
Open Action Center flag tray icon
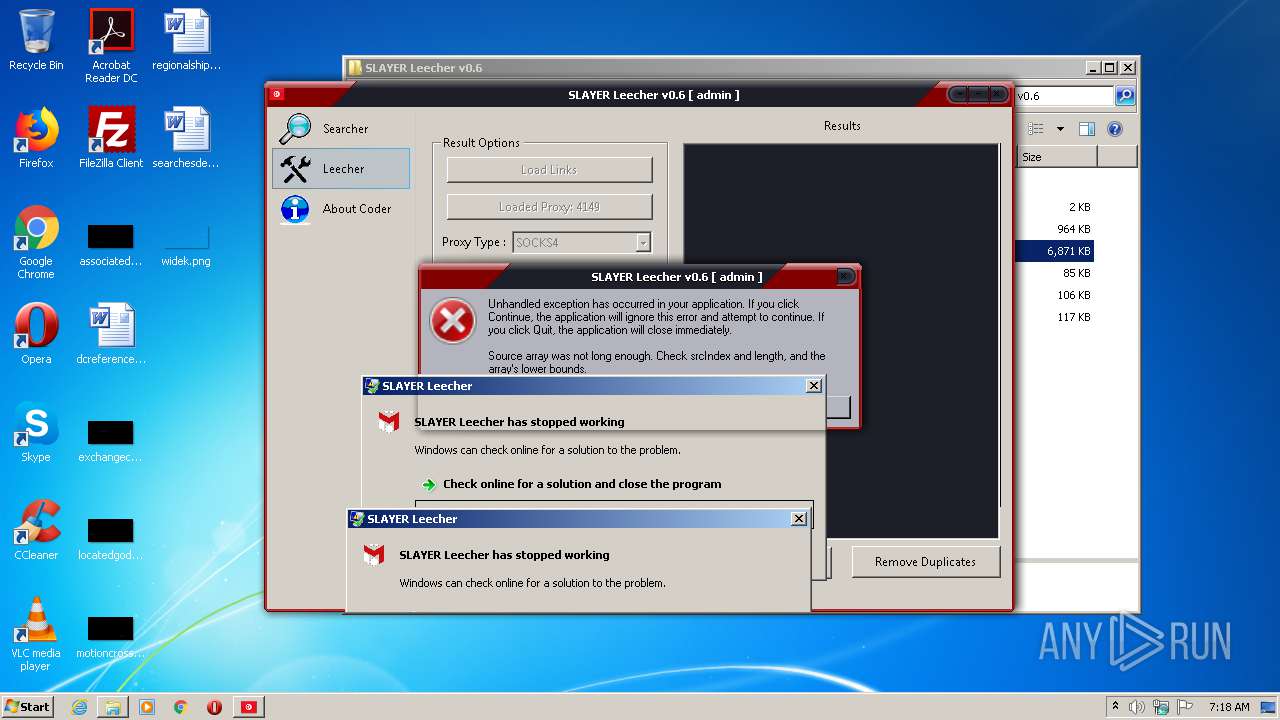point(1186,707)
